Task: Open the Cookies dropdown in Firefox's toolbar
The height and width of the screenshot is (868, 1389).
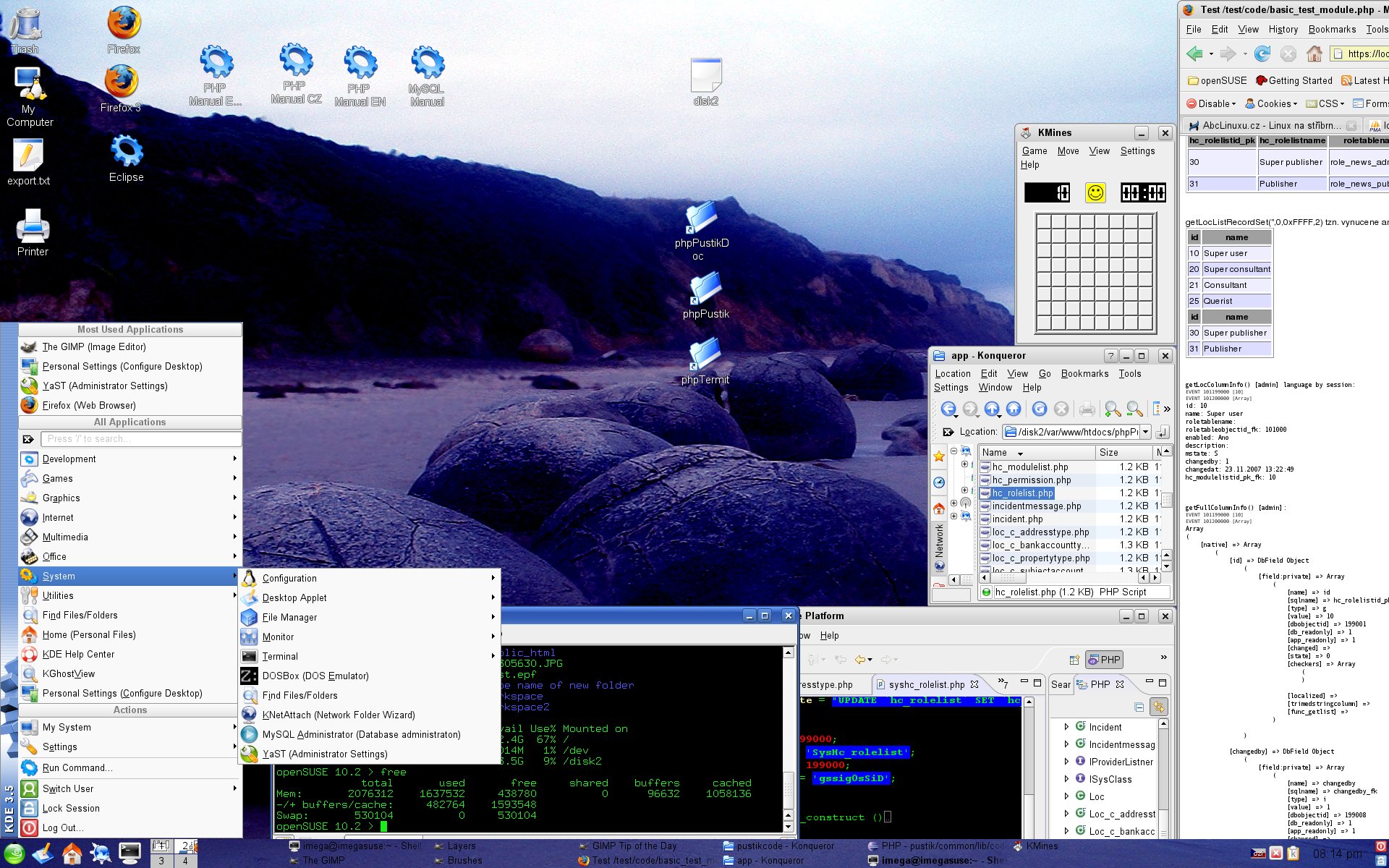Action: [x=1271, y=103]
